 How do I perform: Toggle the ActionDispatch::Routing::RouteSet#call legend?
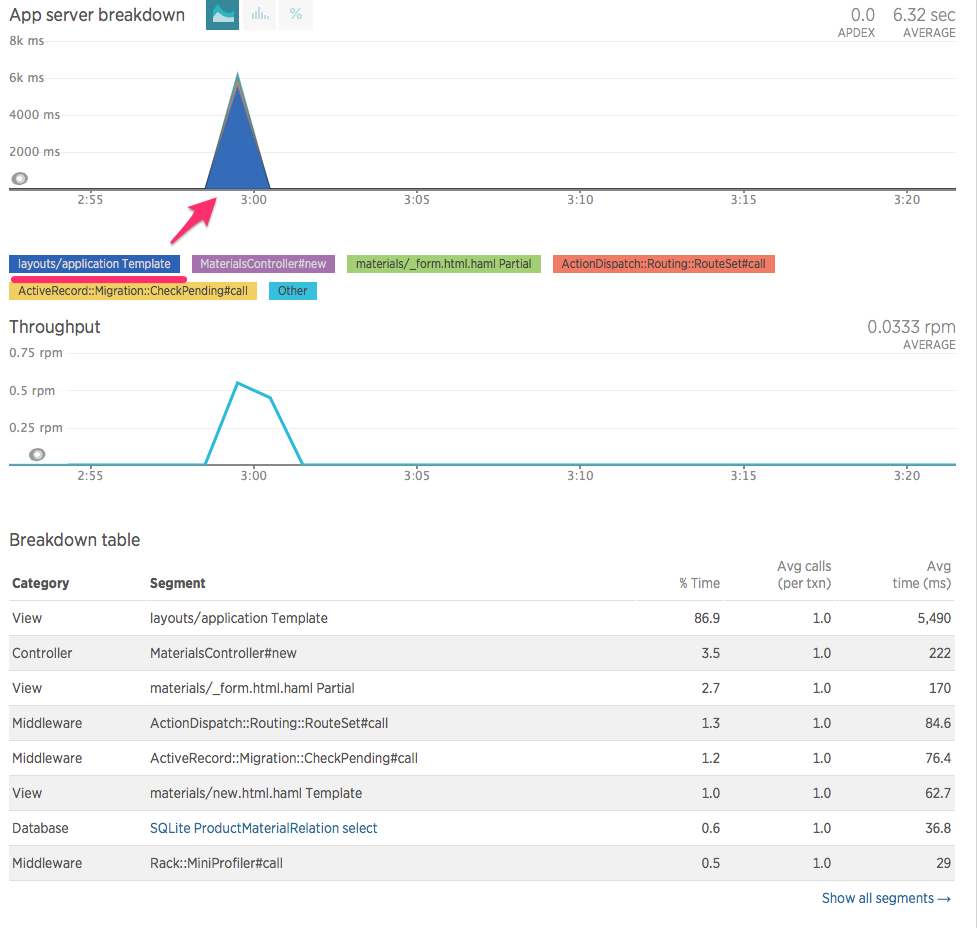[663, 263]
